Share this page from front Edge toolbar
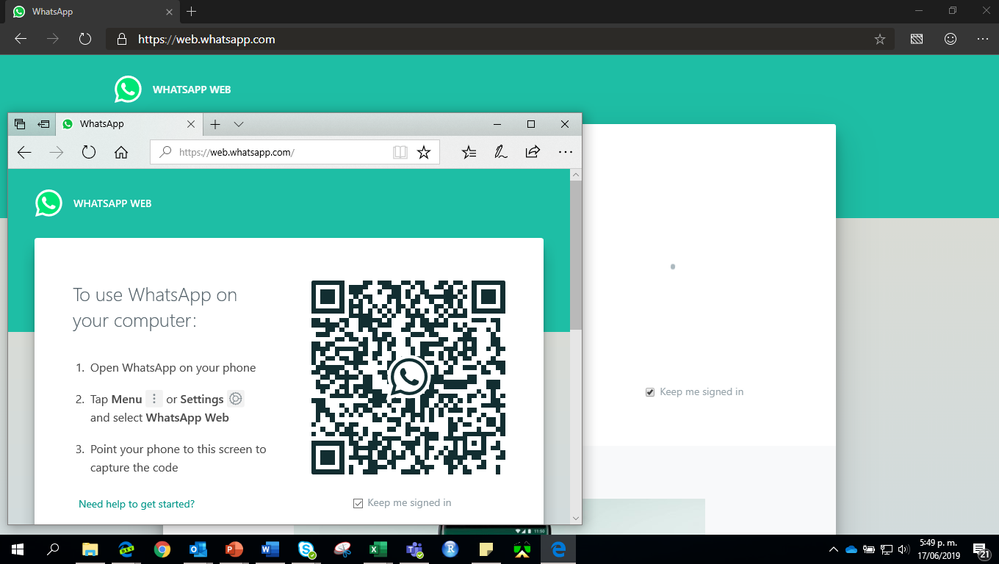The height and width of the screenshot is (564, 999). click(533, 152)
